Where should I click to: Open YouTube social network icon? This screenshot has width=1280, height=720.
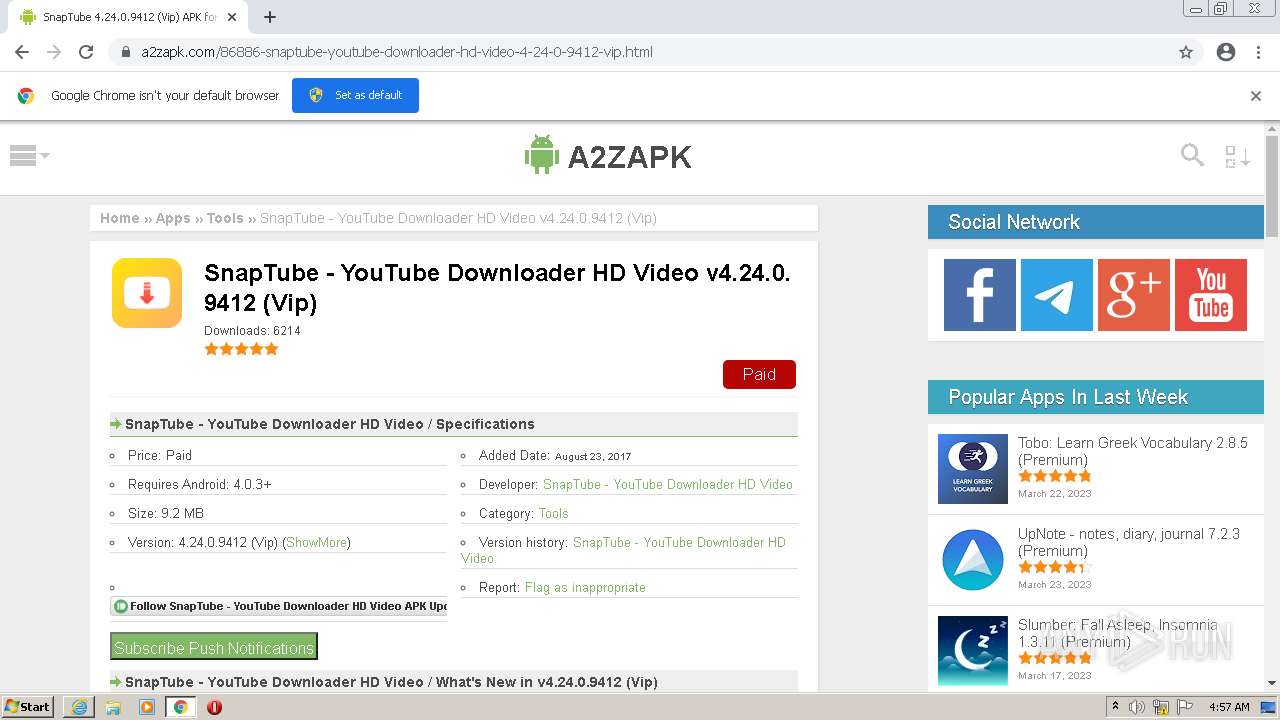[1210, 295]
